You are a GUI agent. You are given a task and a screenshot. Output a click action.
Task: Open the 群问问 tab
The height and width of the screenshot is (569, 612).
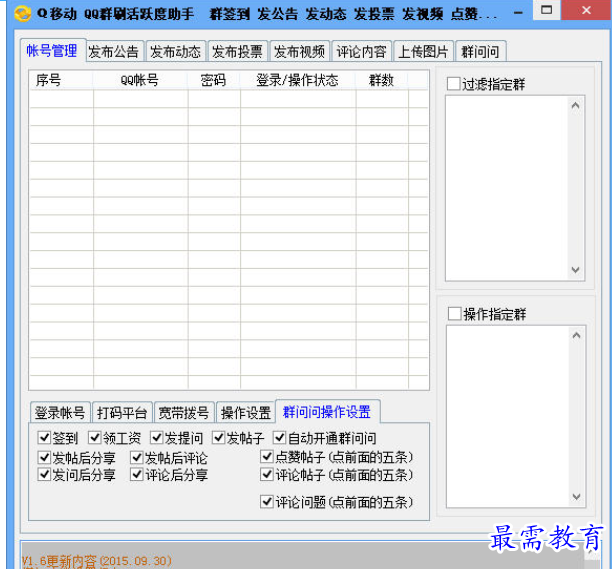[x=480, y=51]
